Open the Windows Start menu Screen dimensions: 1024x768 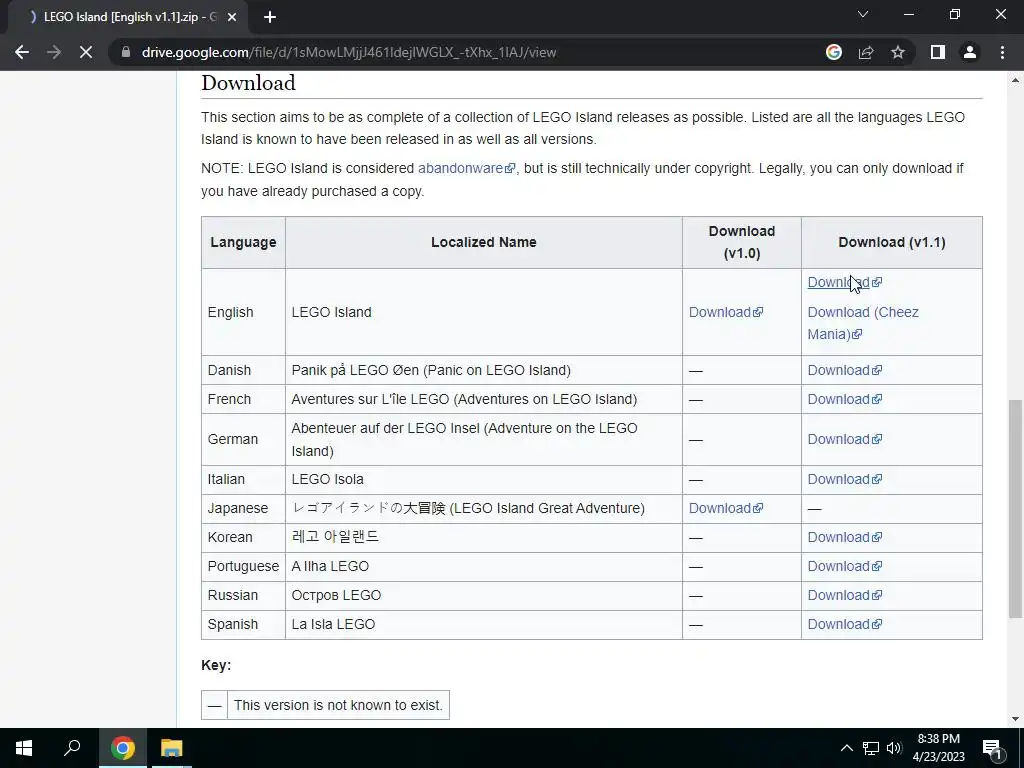pos(24,748)
